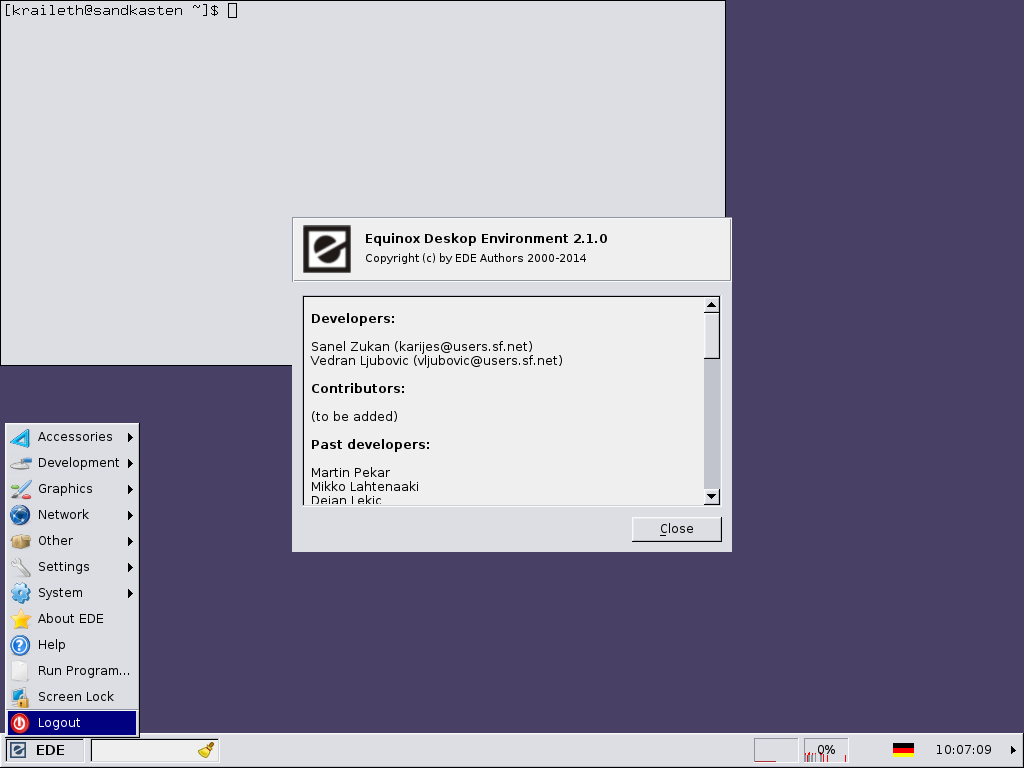Click the blue question mark Help icon

click(20, 645)
